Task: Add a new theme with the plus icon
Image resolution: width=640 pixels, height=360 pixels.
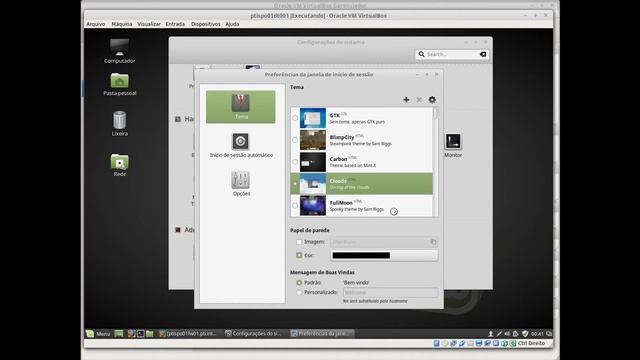Action: [x=406, y=100]
